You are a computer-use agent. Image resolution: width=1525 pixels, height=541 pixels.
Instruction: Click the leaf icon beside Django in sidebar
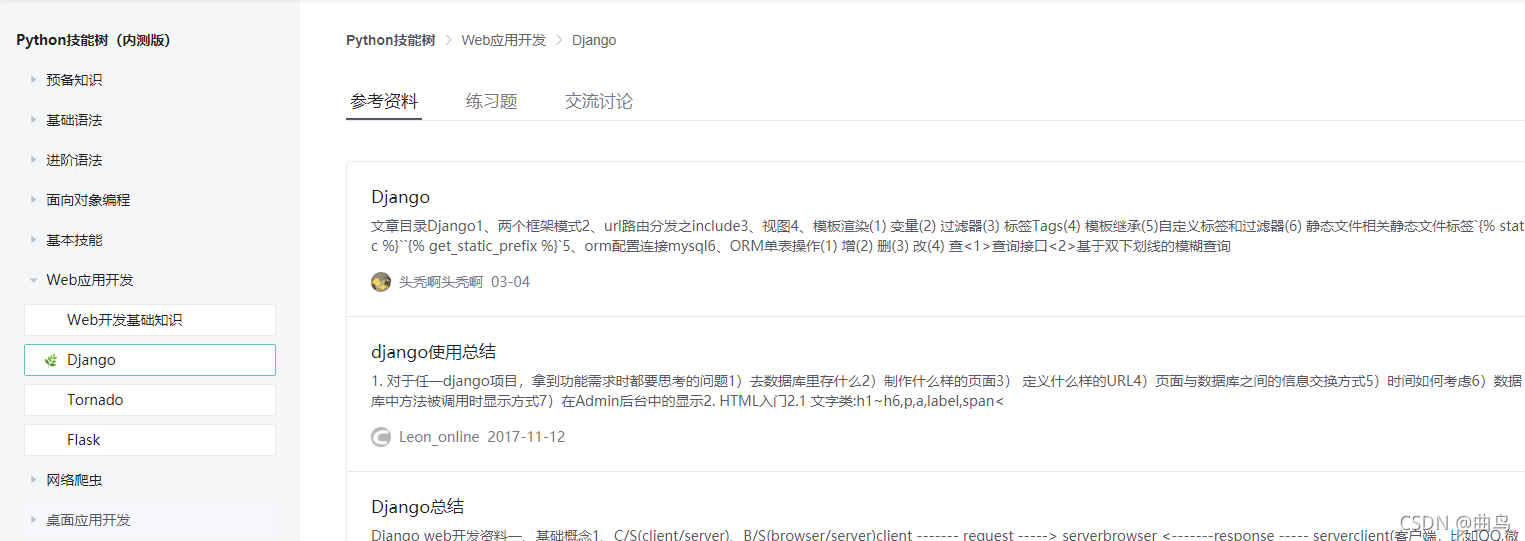(51, 360)
